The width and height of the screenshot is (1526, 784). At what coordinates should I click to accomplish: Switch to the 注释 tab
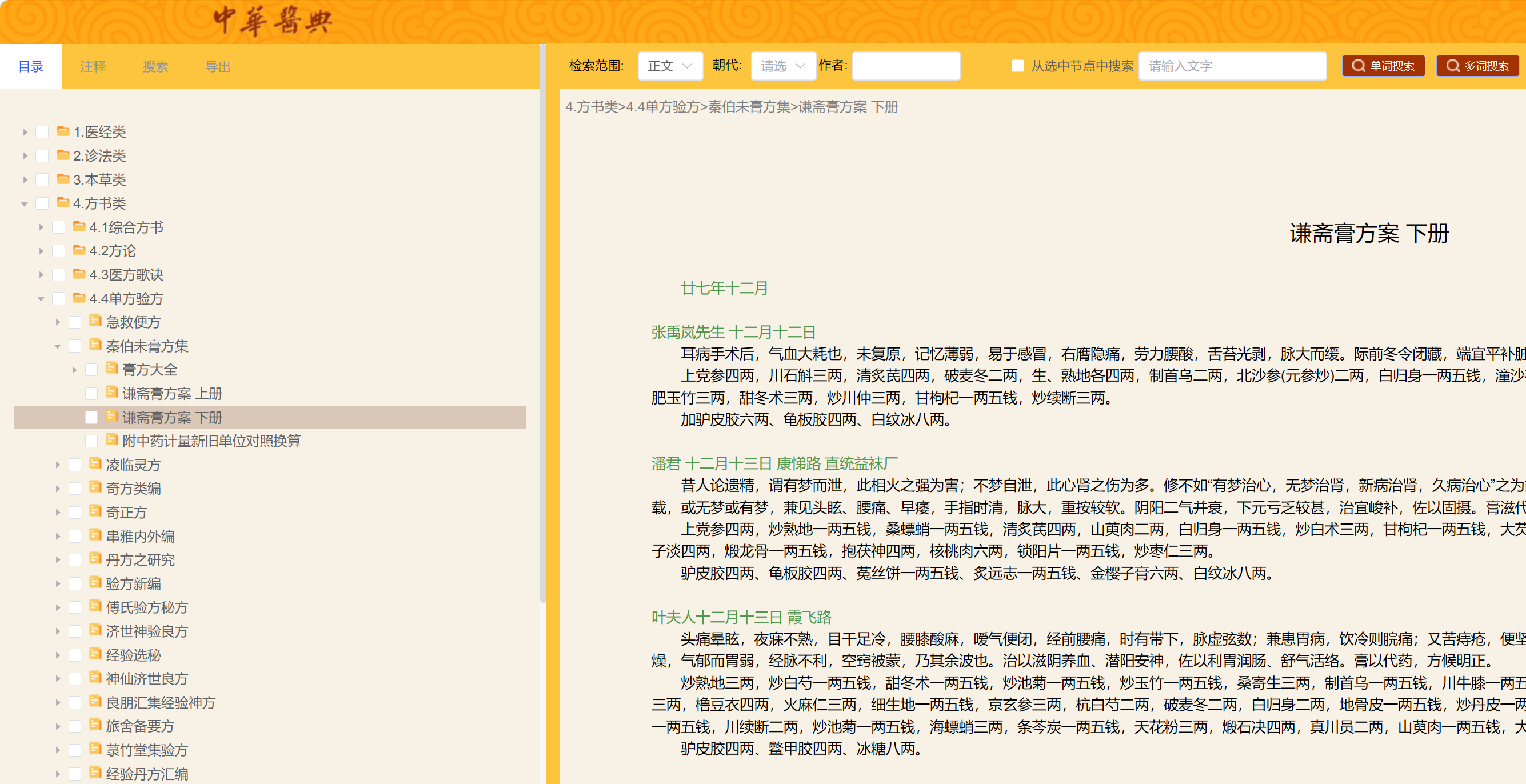93,66
